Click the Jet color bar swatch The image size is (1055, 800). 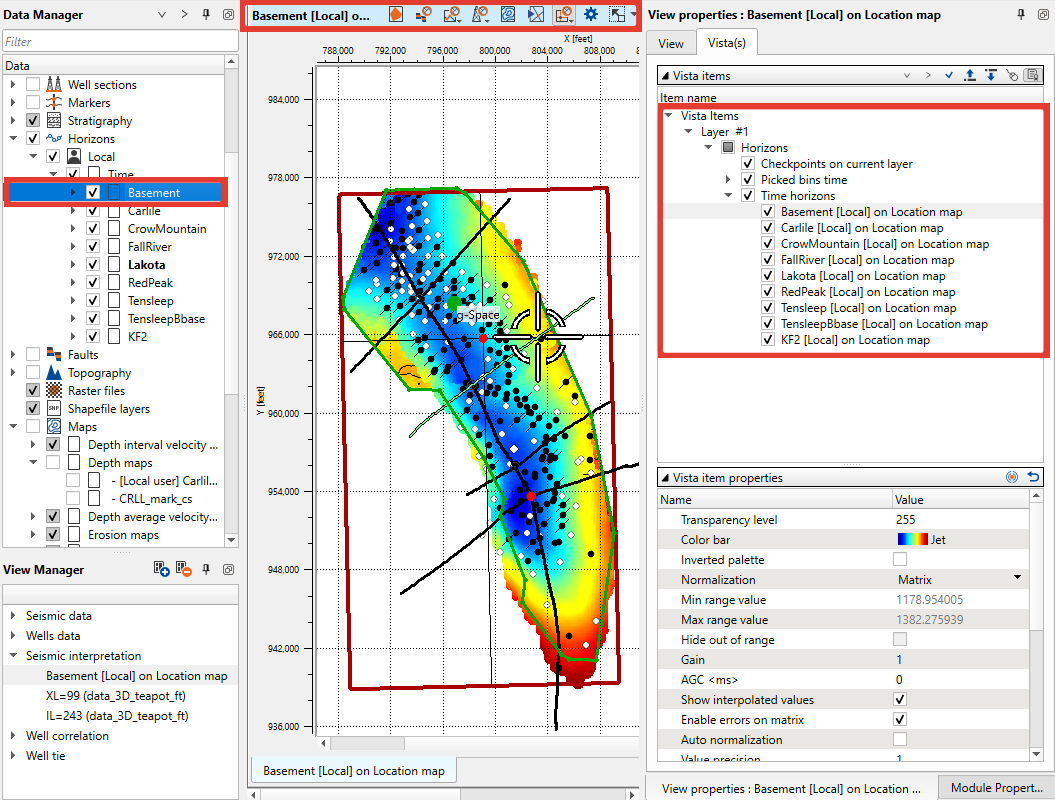tap(912, 540)
